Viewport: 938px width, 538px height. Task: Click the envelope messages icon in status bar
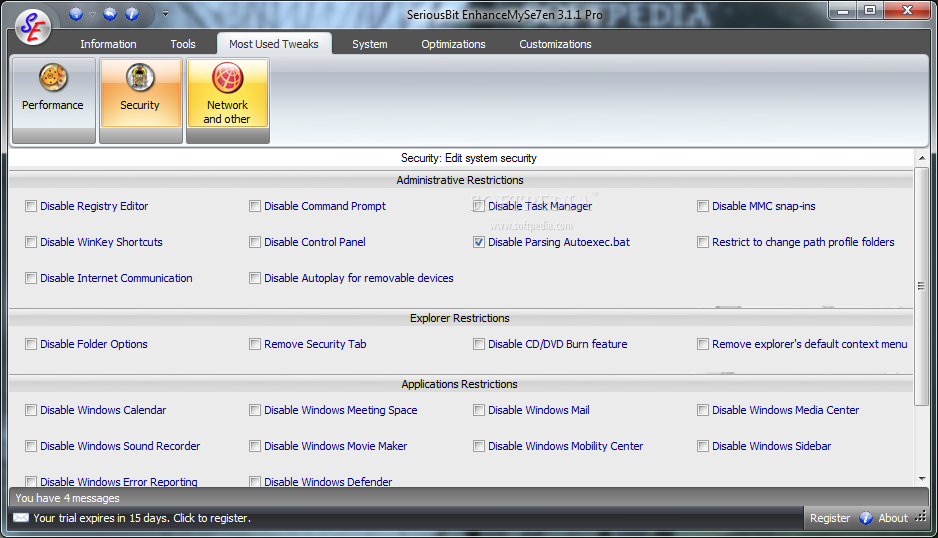pyautogui.click(x=21, y=518)
